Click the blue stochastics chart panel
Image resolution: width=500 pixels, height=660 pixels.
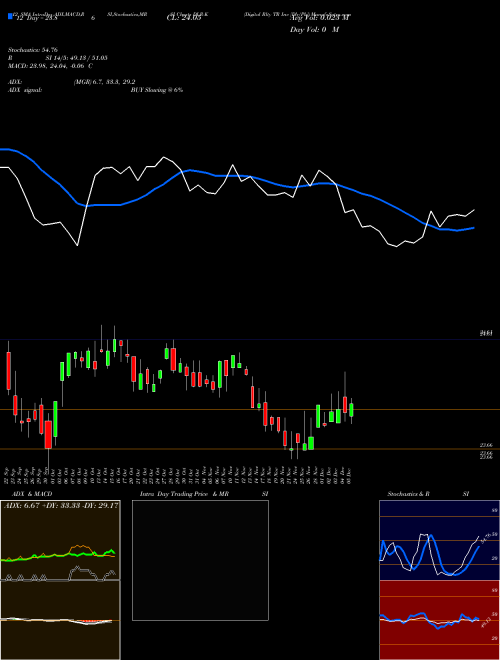pos(439,540)
